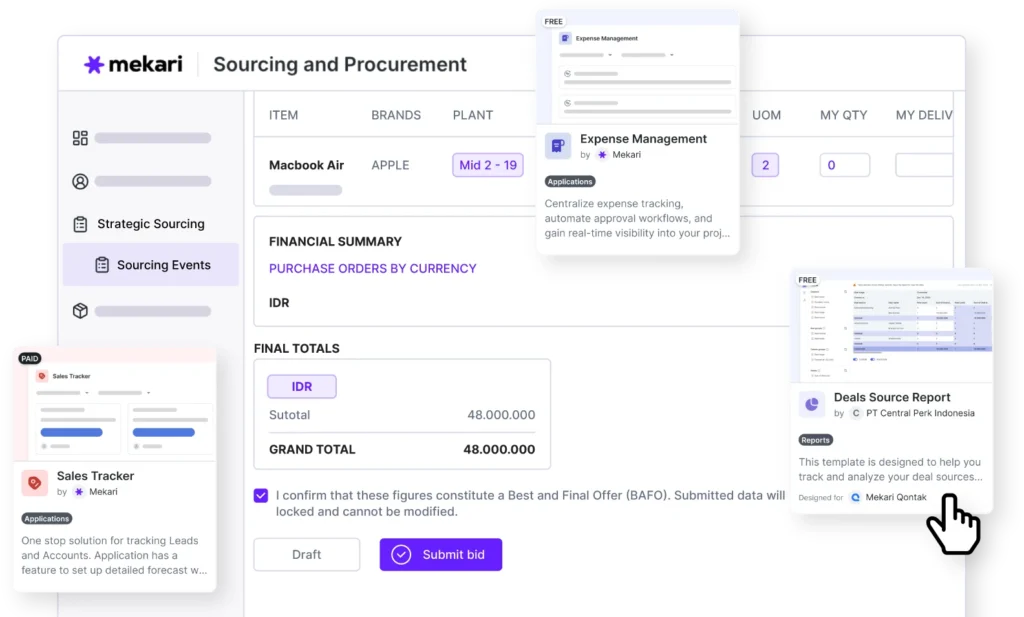The image size is (1024, 617).
Task: Open the dashboard grid icon in sidebar
Action: pyautogui.click(x=80, y=138)
